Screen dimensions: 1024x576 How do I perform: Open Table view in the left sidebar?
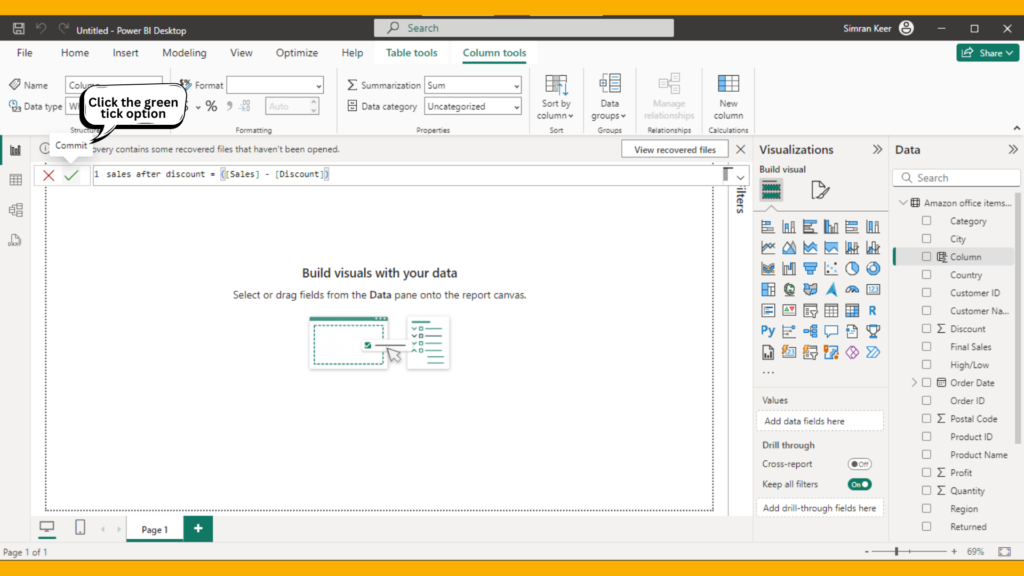pos(16,180)
